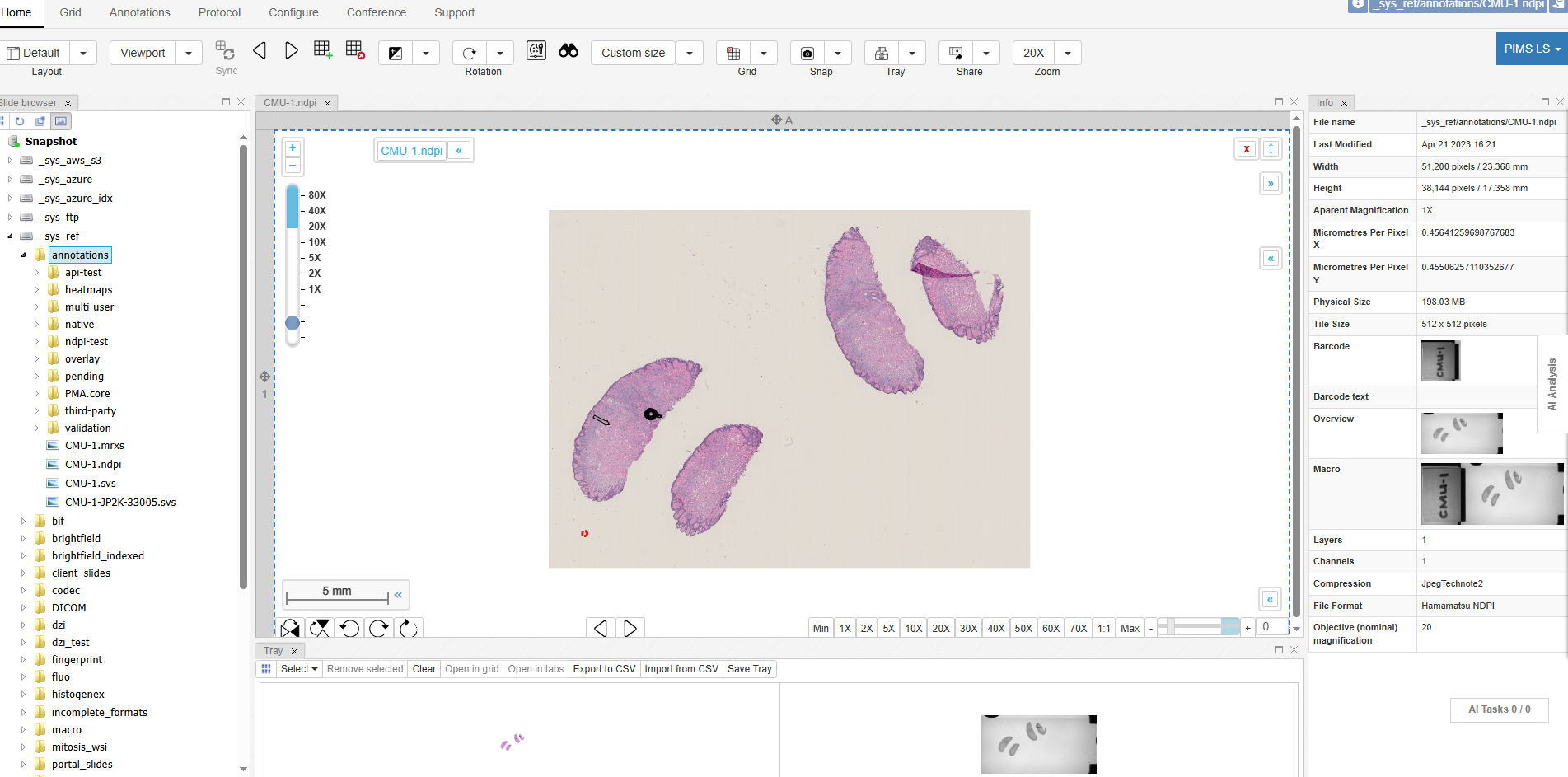Set magnification with the 40X button
This screenshot has height=777, width=1568.
pos(995,628)
